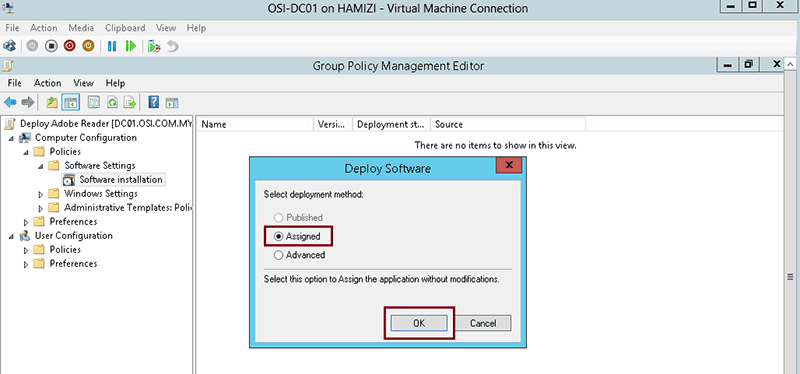This screenshot has width=800, height=374.
Task: Open the VM Connection File menu
Action: [x=12, y=28]
